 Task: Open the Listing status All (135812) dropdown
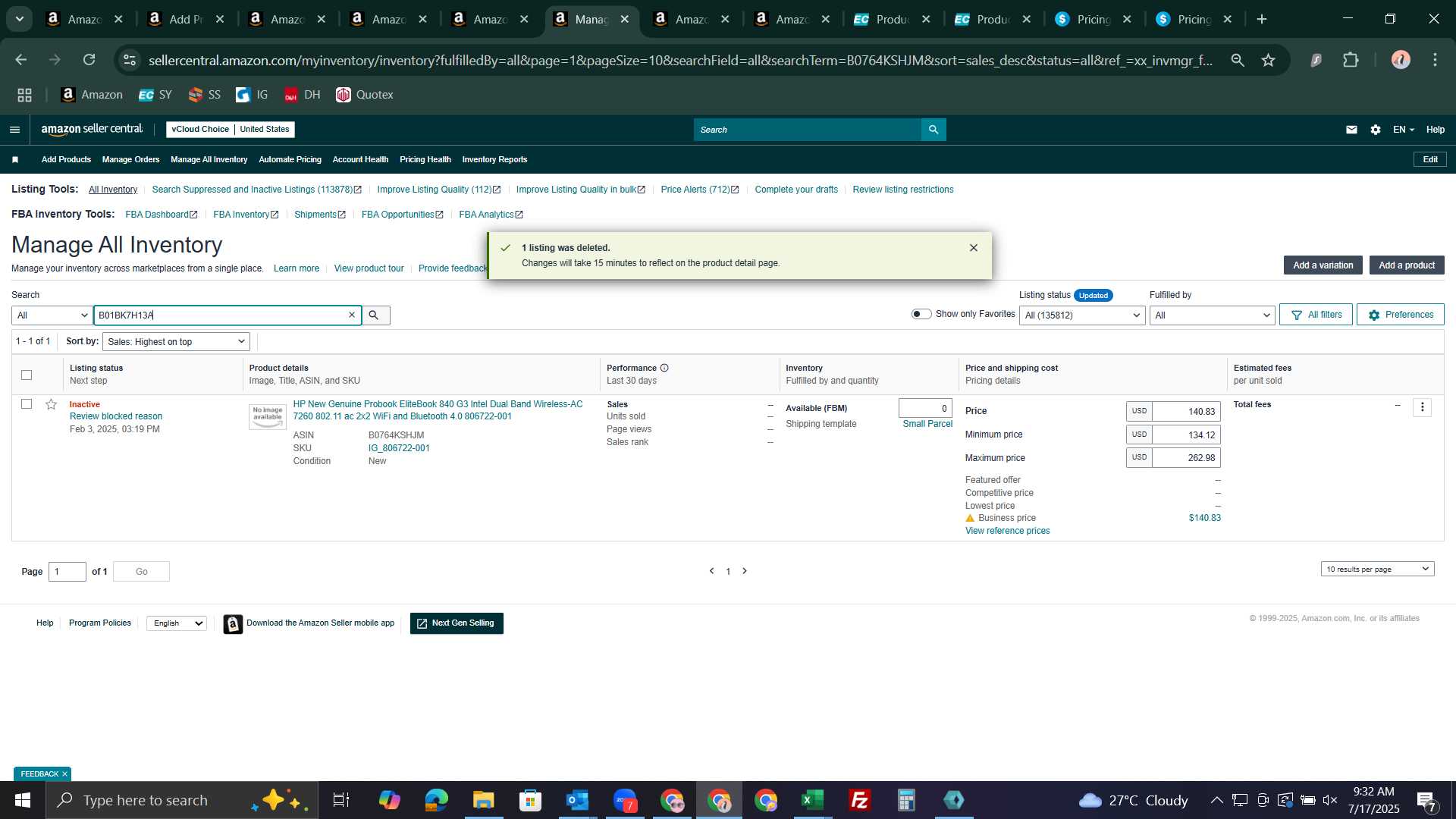point(1082,315)
